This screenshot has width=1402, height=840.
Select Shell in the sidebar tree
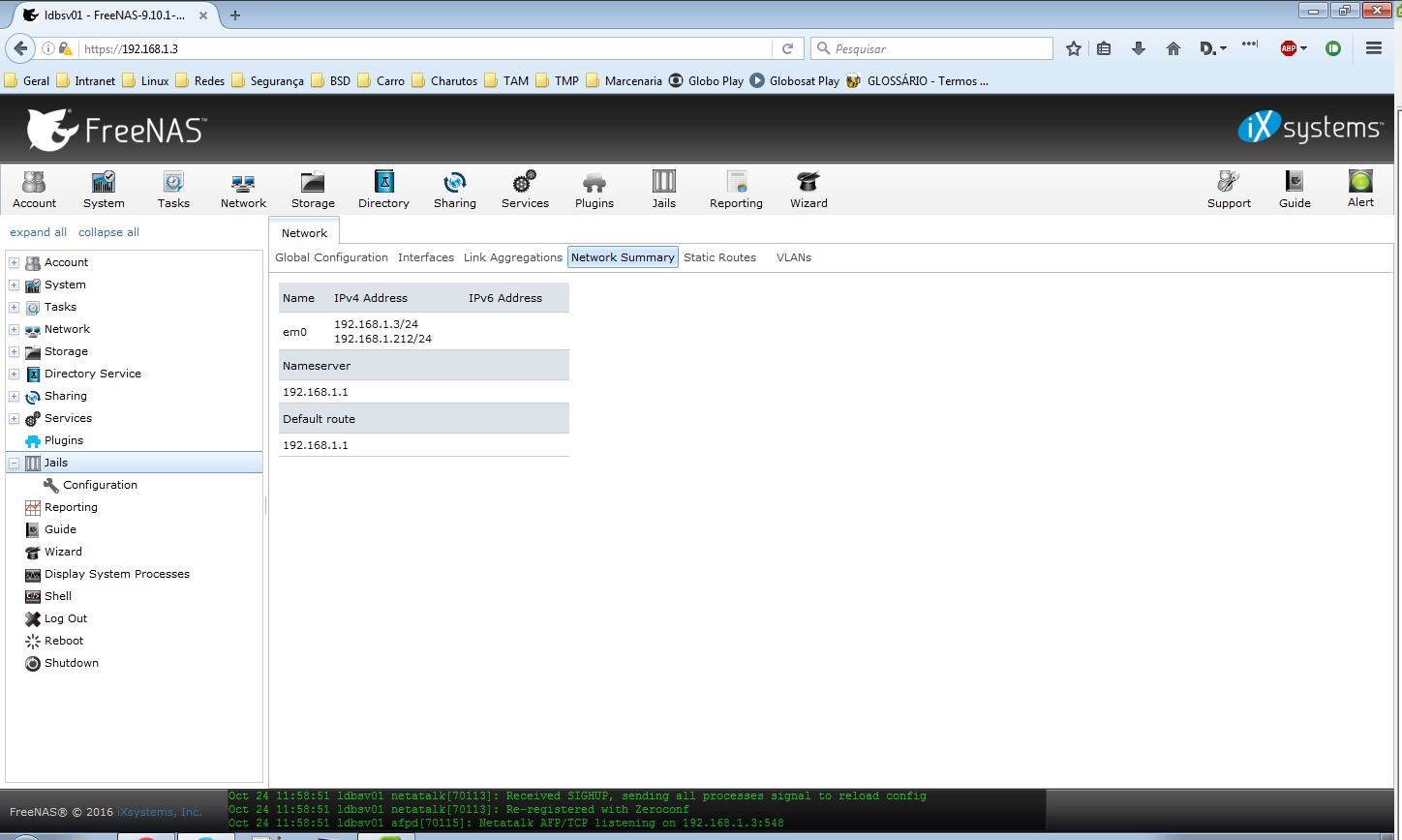(x=58, y=596)
